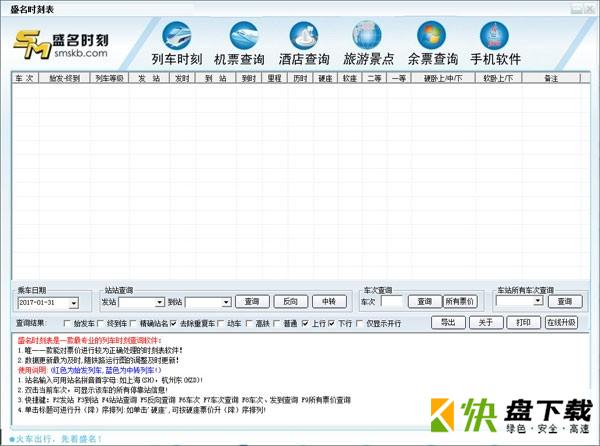The image size is (600, 446).
Task: Sort by 发站 column header
Action: pos(149,78)
